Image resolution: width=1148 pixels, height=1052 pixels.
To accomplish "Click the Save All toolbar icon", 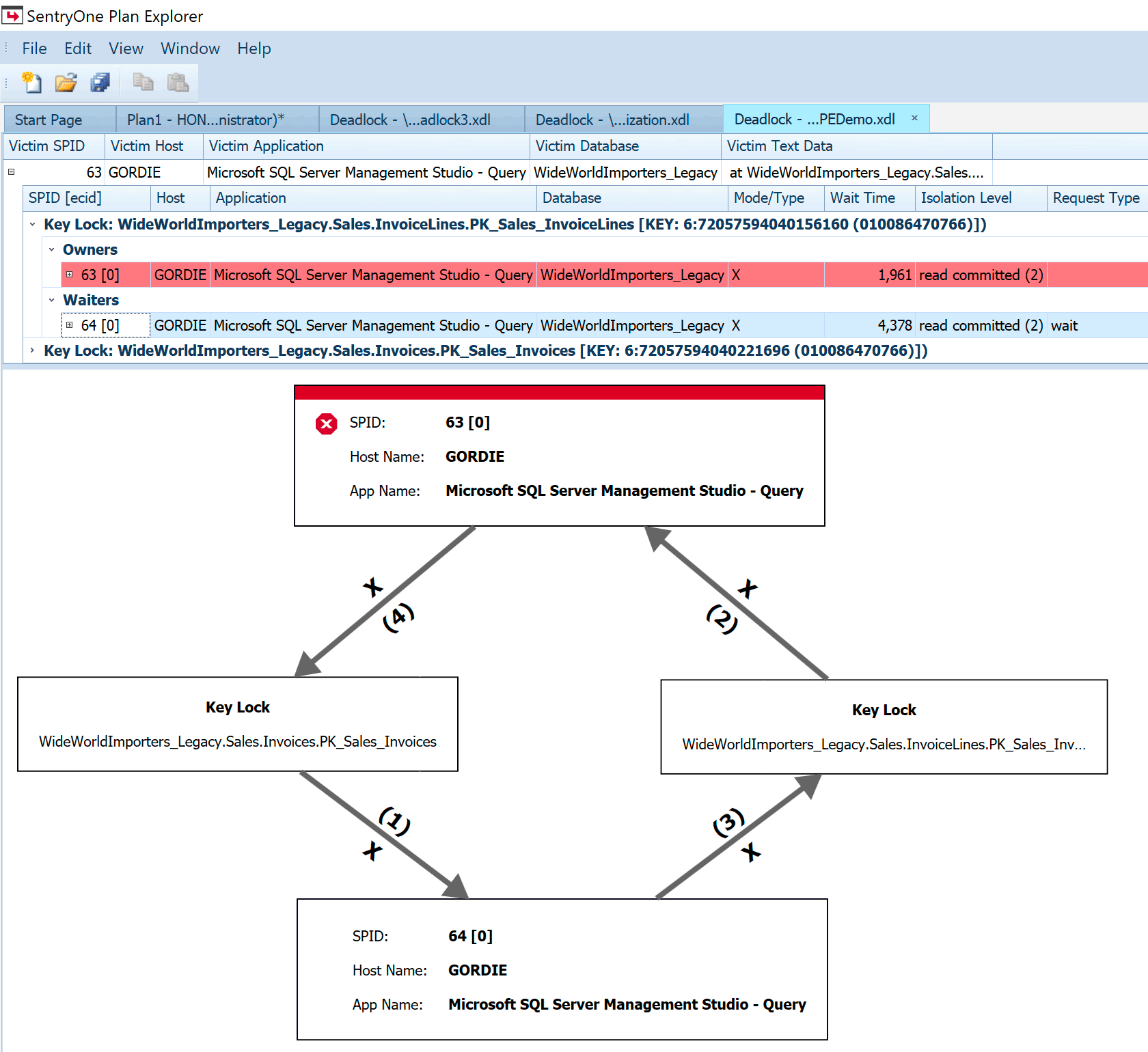I will [100, 83].
